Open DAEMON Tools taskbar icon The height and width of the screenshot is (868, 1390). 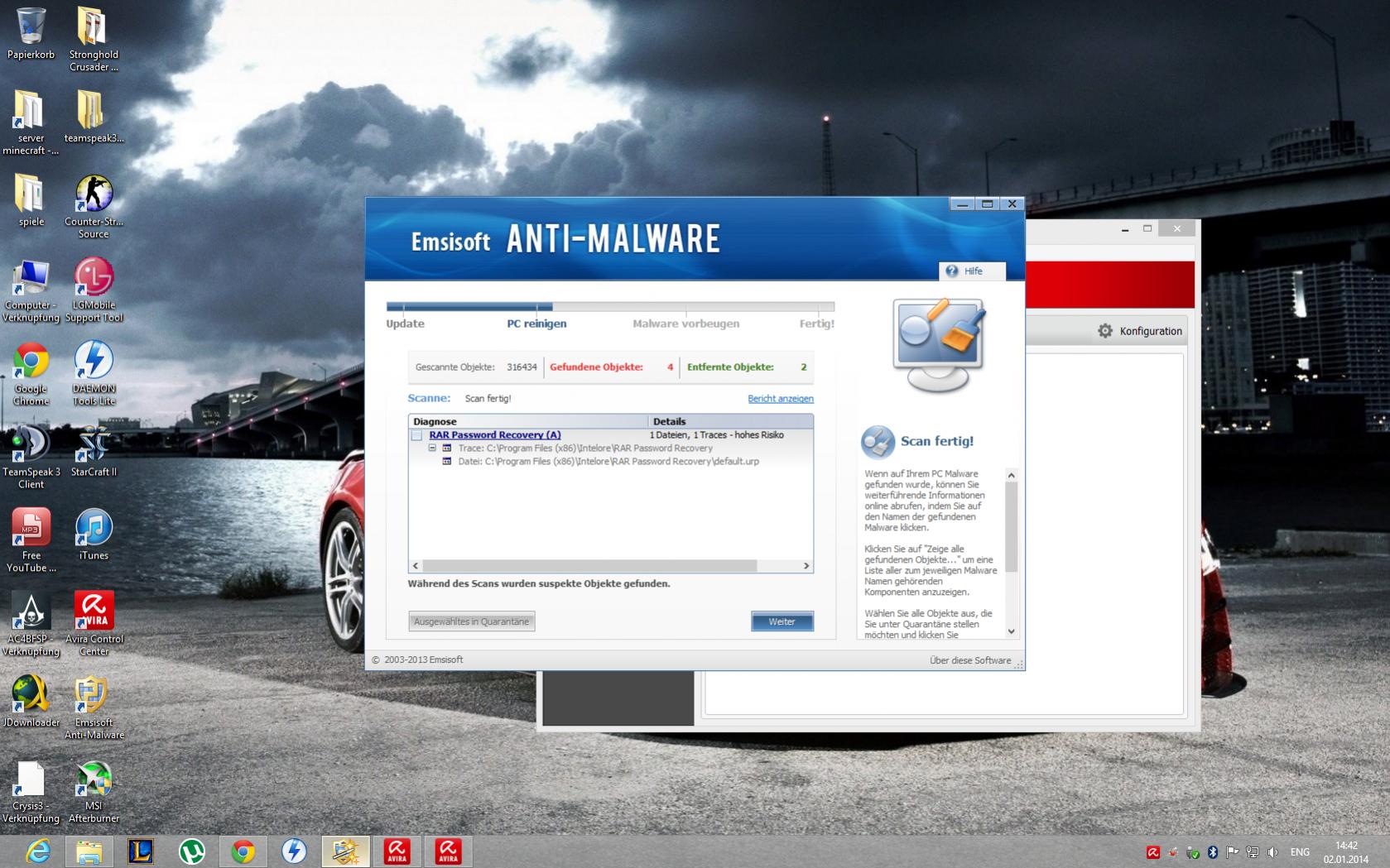pyautogui.click(x=295, y=851)
